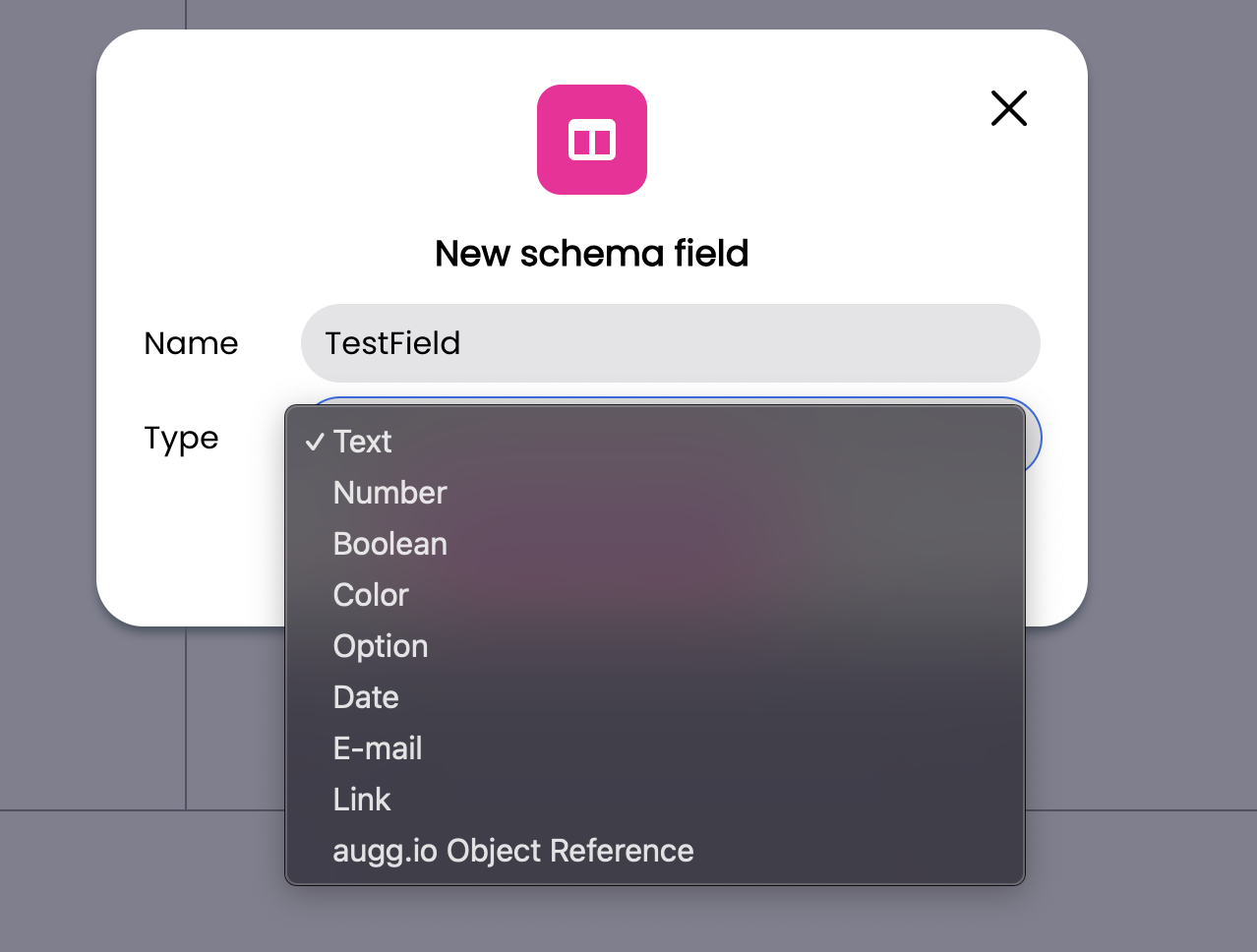Click the Type dropdown's visible right edge
The width and height of the screenshot is (1257, 952).
coord(1033,437)
